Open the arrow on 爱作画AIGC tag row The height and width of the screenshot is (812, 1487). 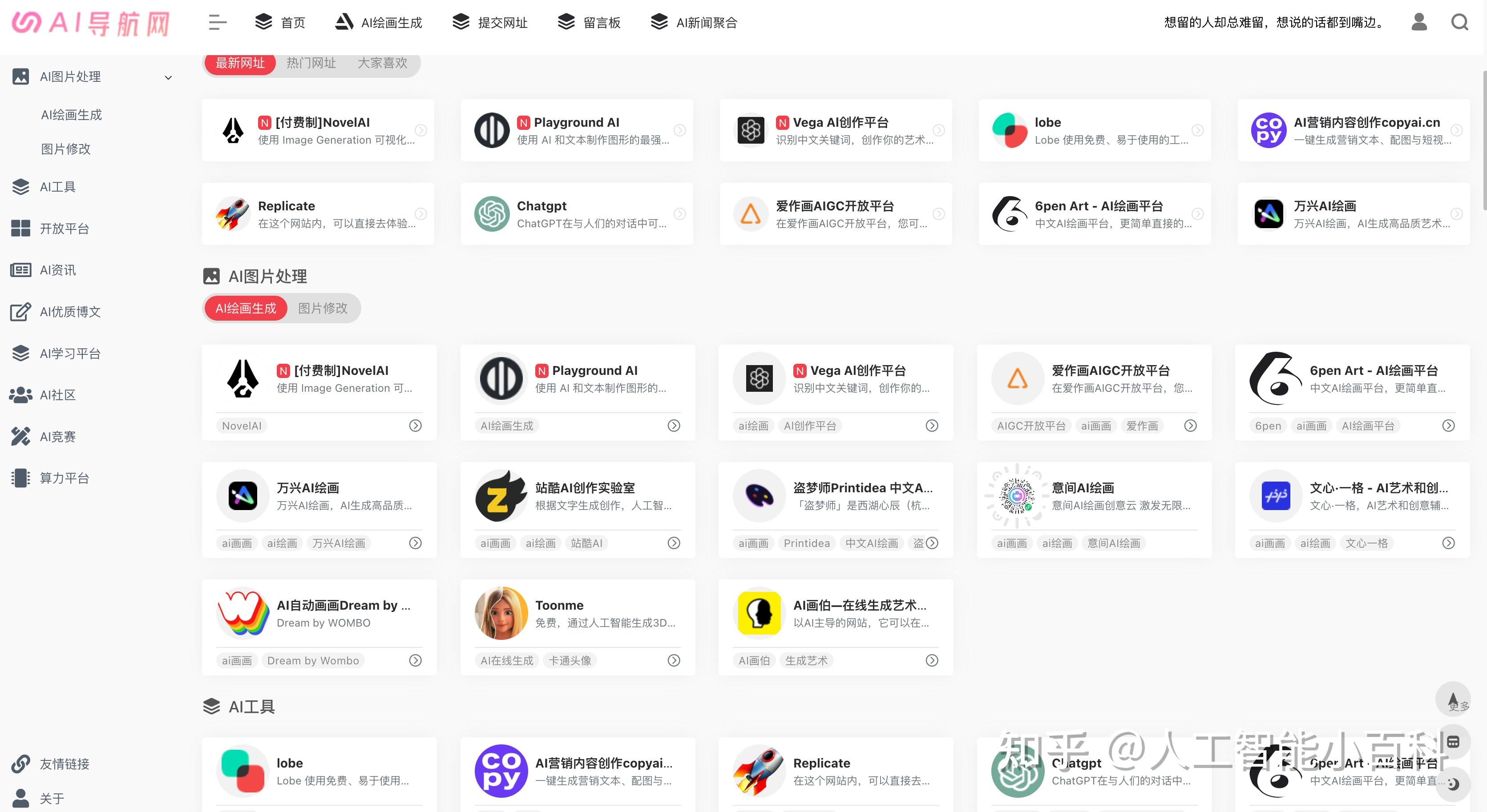click(1190, 426)
